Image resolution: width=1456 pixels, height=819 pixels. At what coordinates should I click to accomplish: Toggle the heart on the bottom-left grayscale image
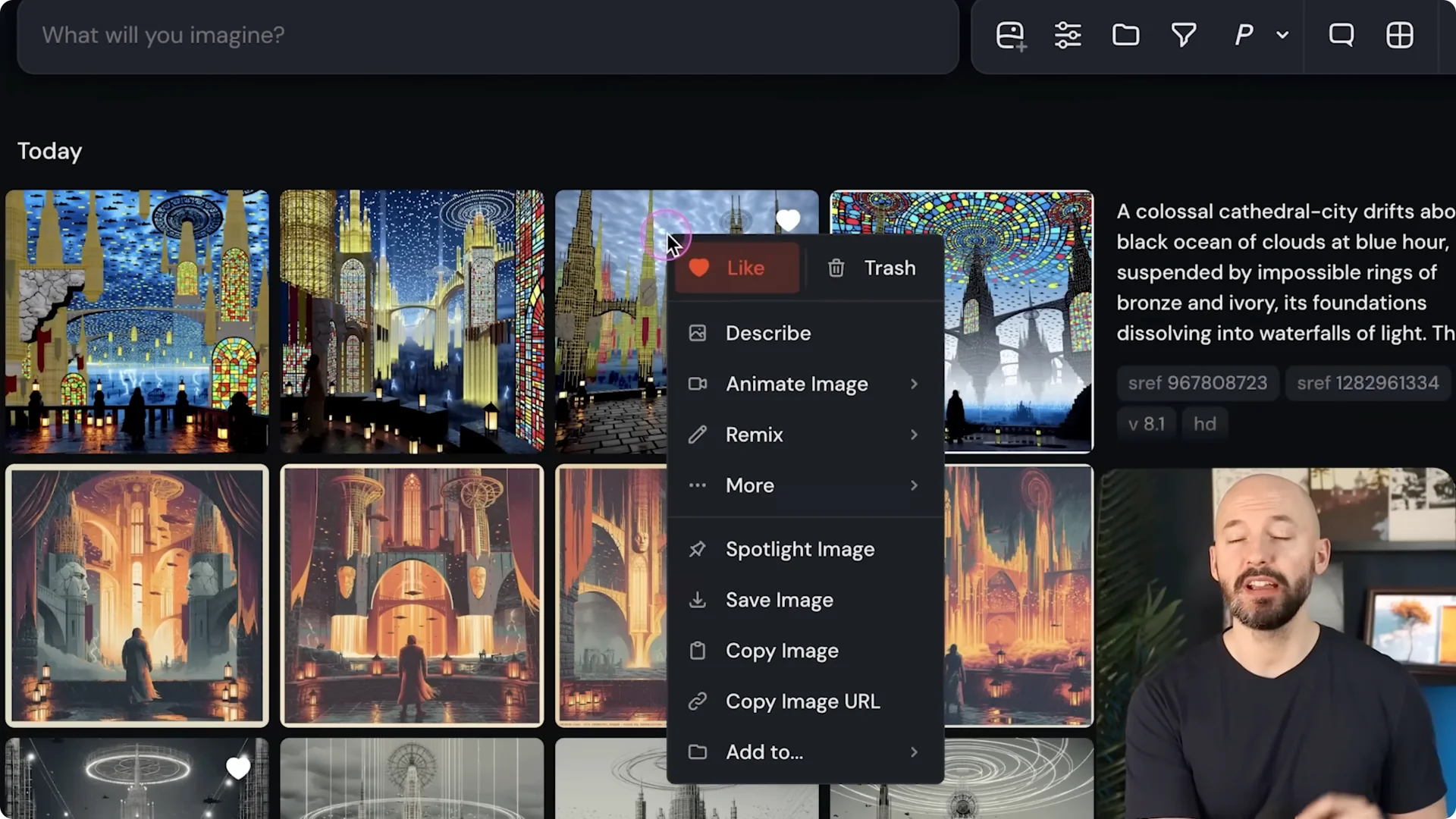(238, 768)
